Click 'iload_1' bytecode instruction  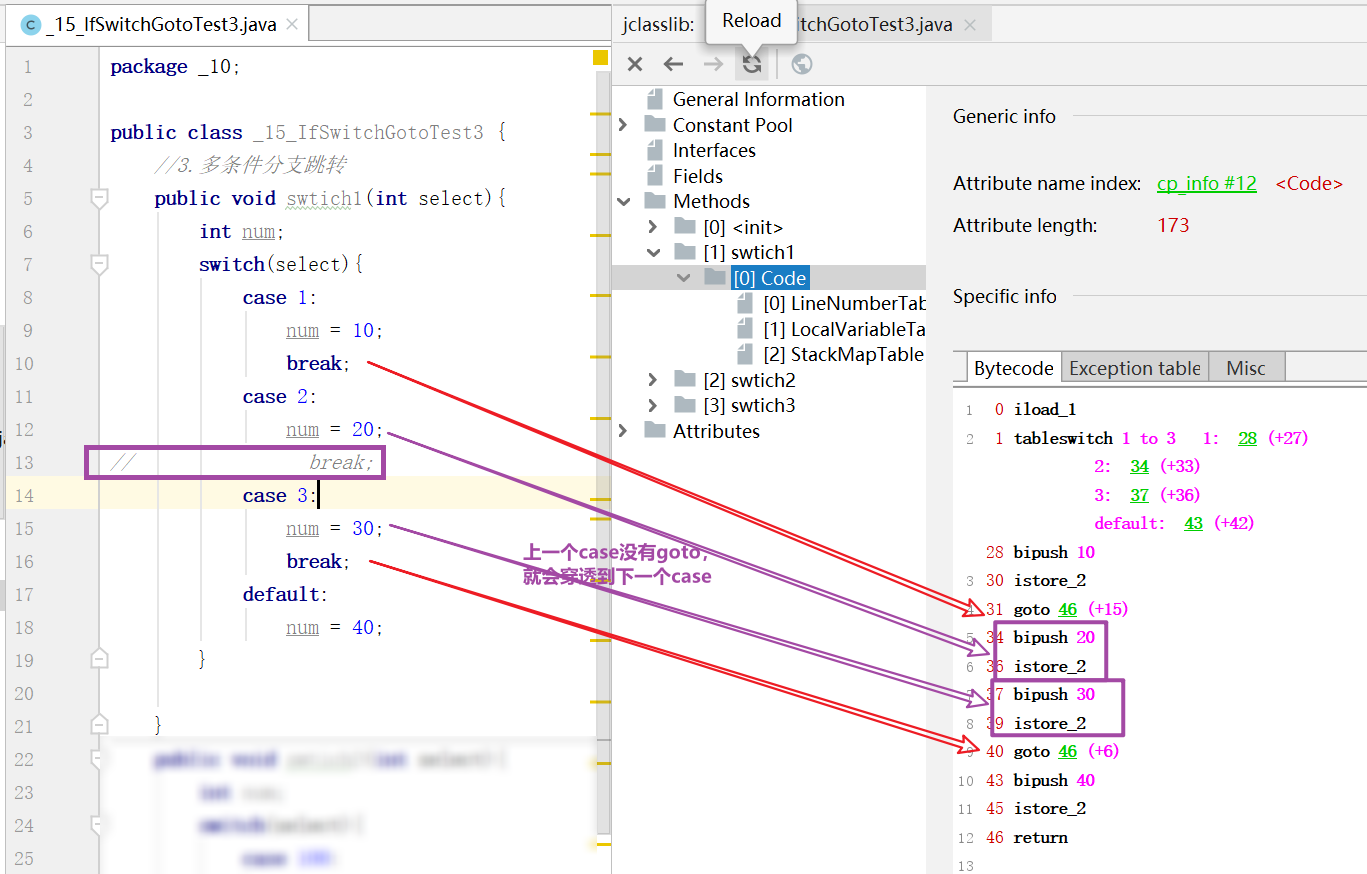pos(1045,409)
